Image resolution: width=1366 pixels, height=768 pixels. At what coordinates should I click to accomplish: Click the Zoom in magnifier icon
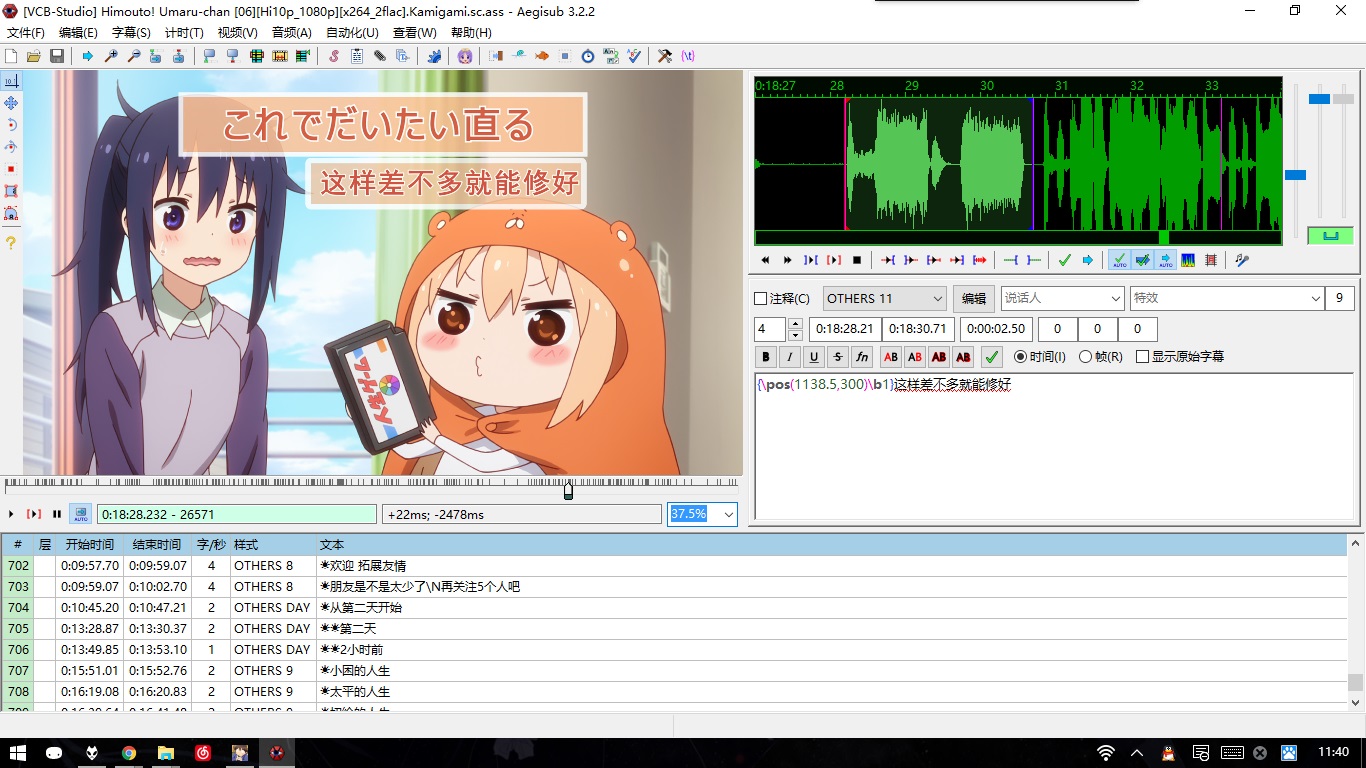[111, 56]
